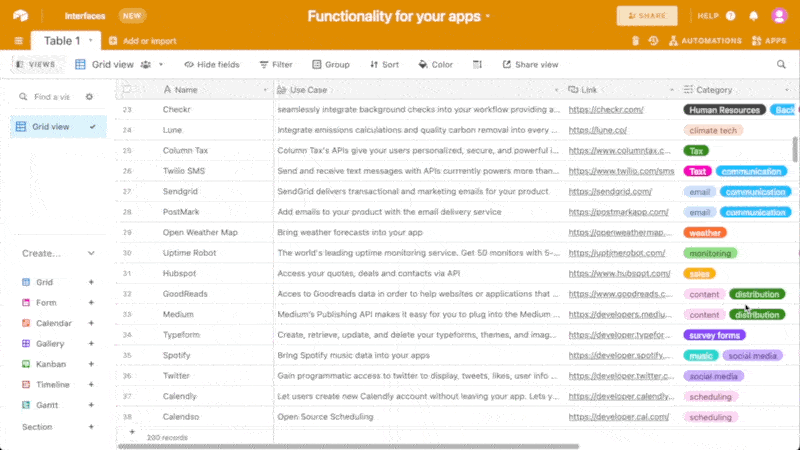
Task: Toggle the Views sidebar
Action: [x=36, y=64]
